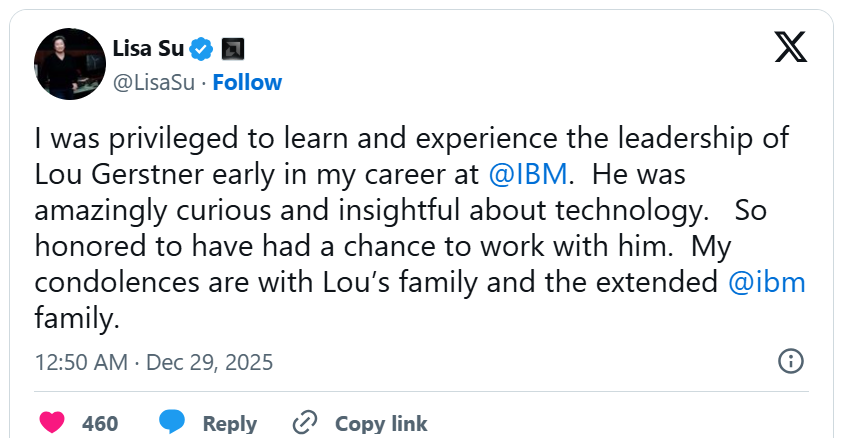Click the X logo icon

coord(790,48)
